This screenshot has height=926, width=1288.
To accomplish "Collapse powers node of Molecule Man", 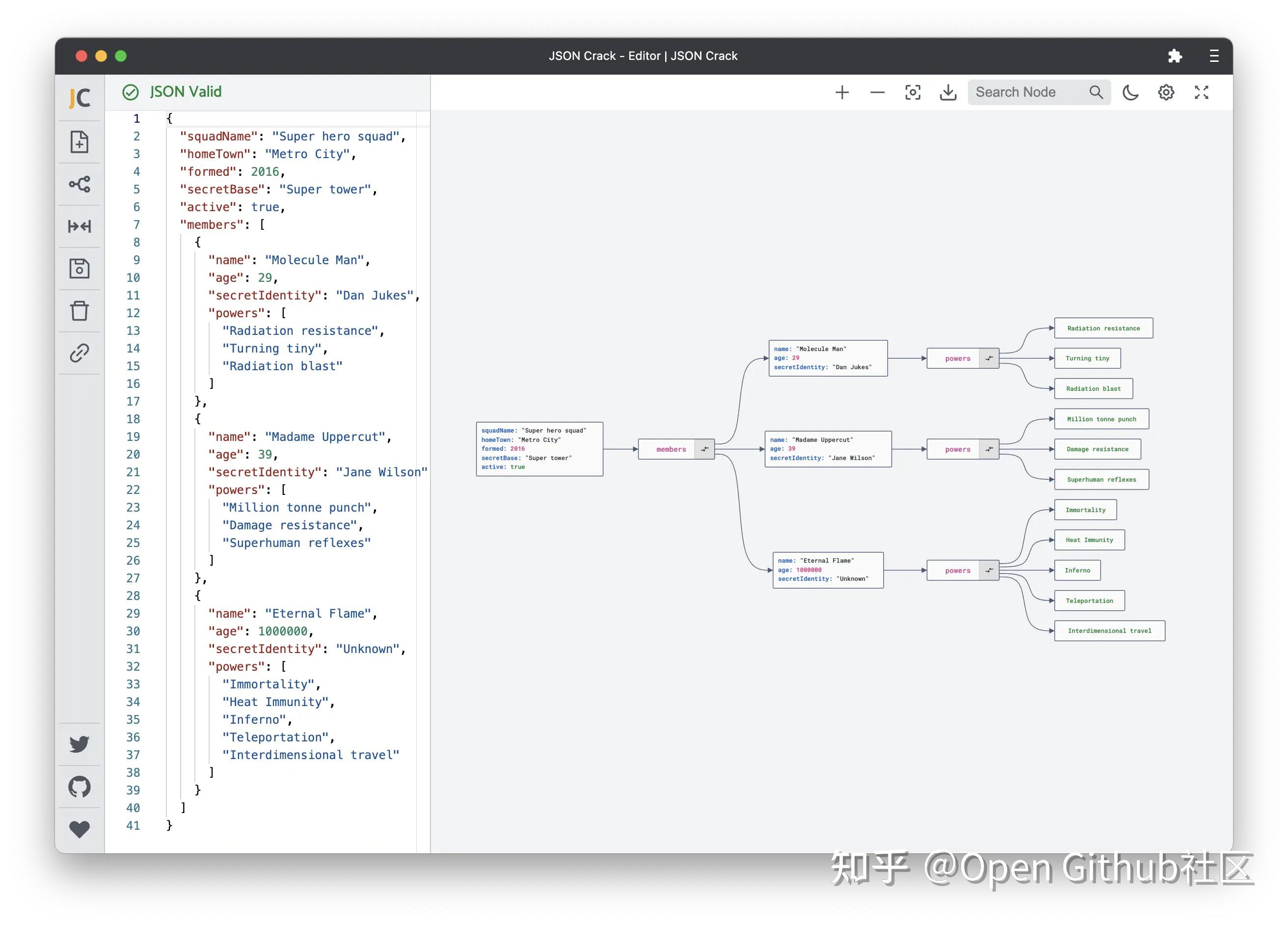I will [989, 358].
